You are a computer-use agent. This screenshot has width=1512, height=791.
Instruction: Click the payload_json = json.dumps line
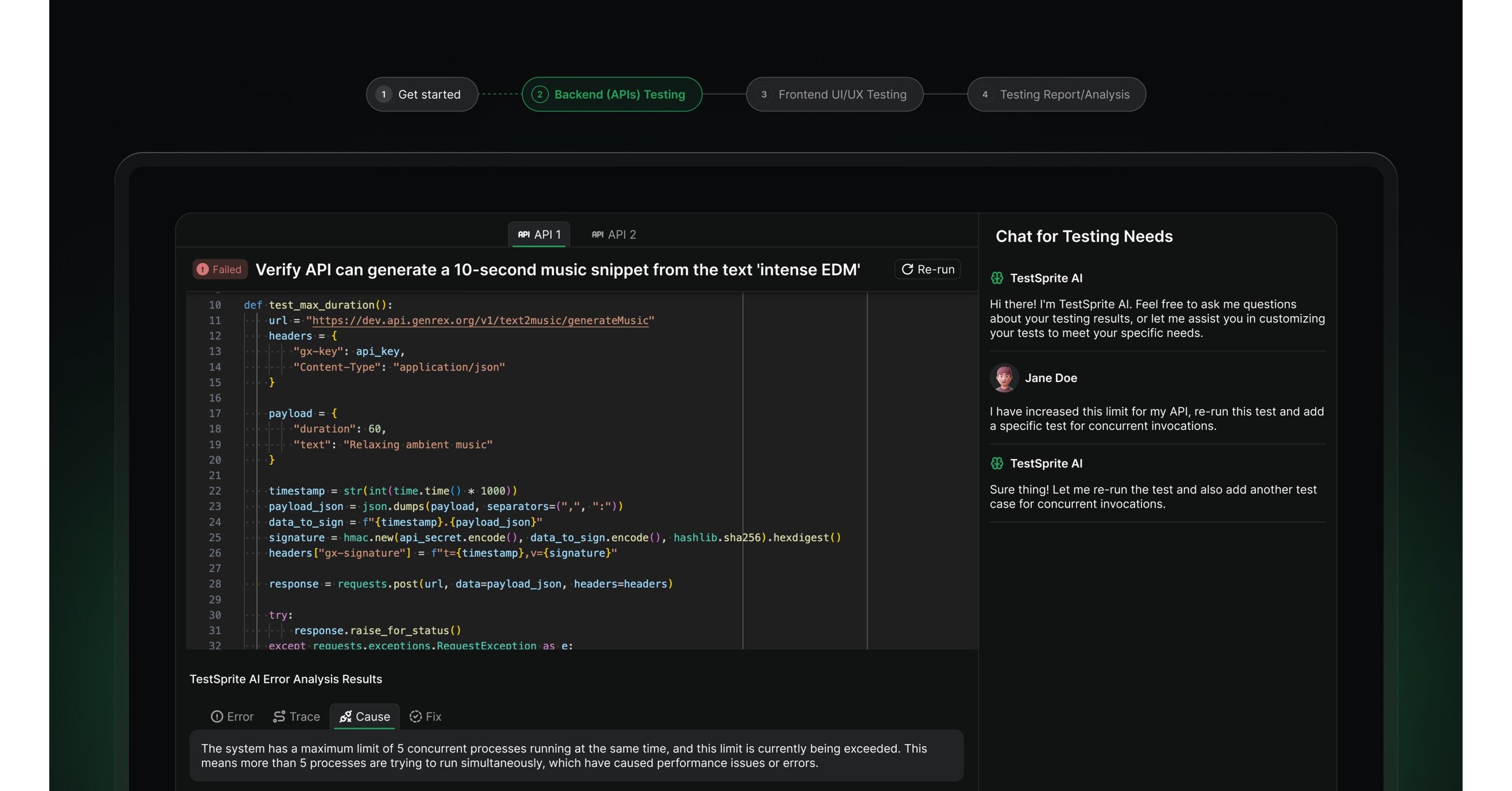tap(446, 507)
